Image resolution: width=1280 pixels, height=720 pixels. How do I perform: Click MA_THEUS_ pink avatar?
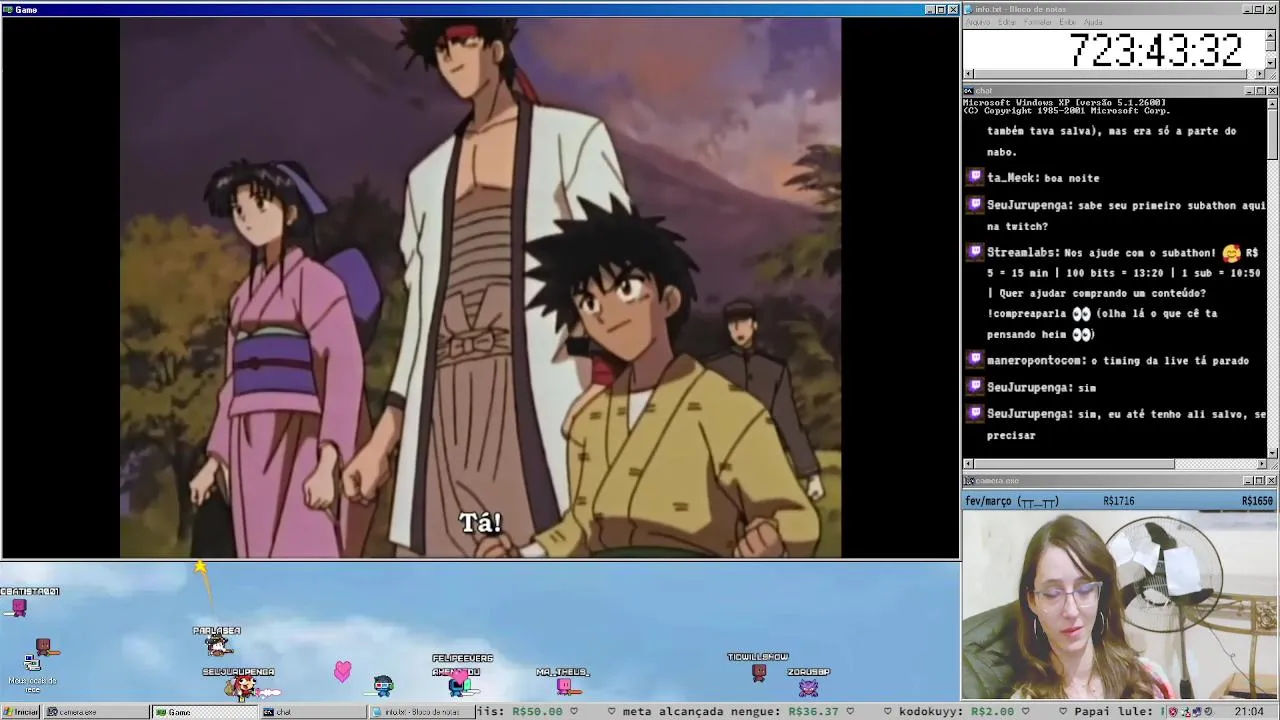564,685
